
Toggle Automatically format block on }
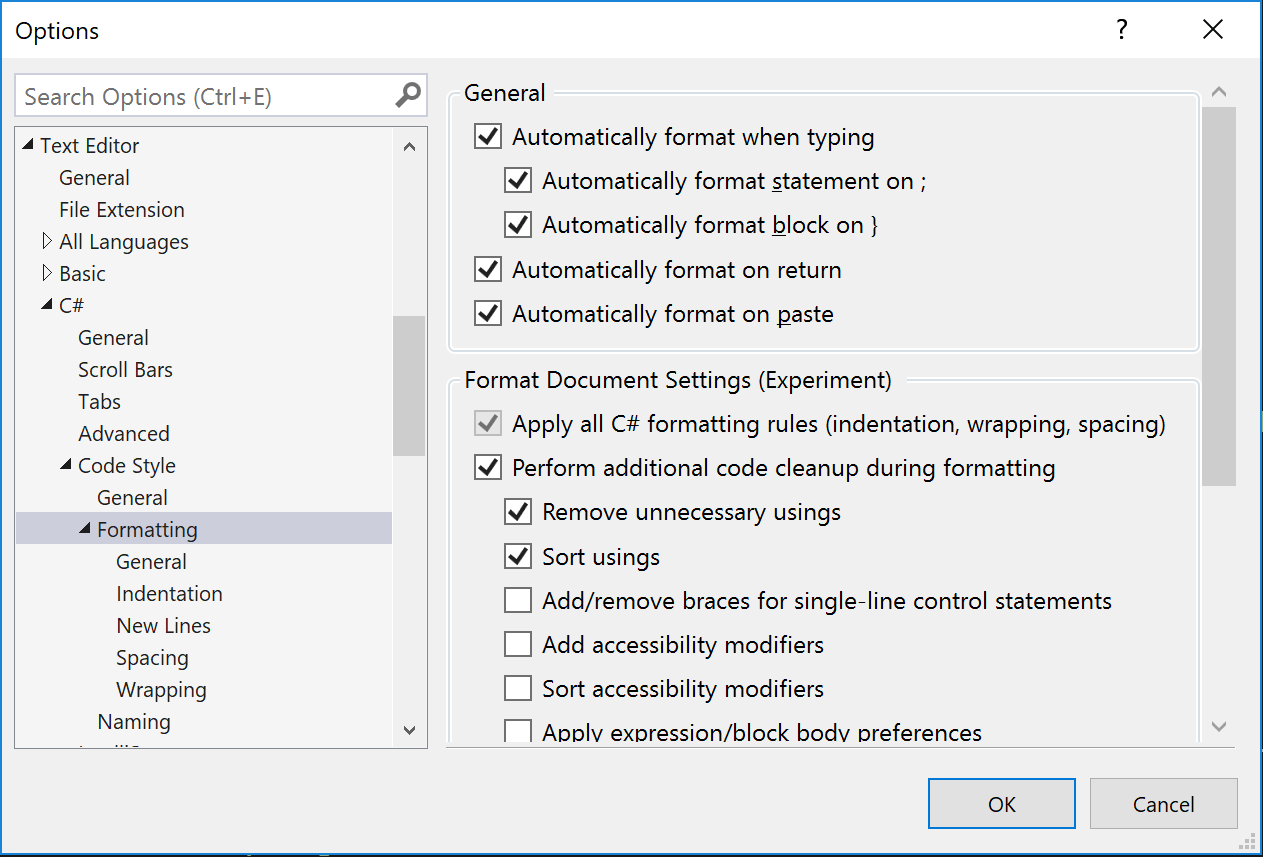pyautogui.click(x=517, y=224)
